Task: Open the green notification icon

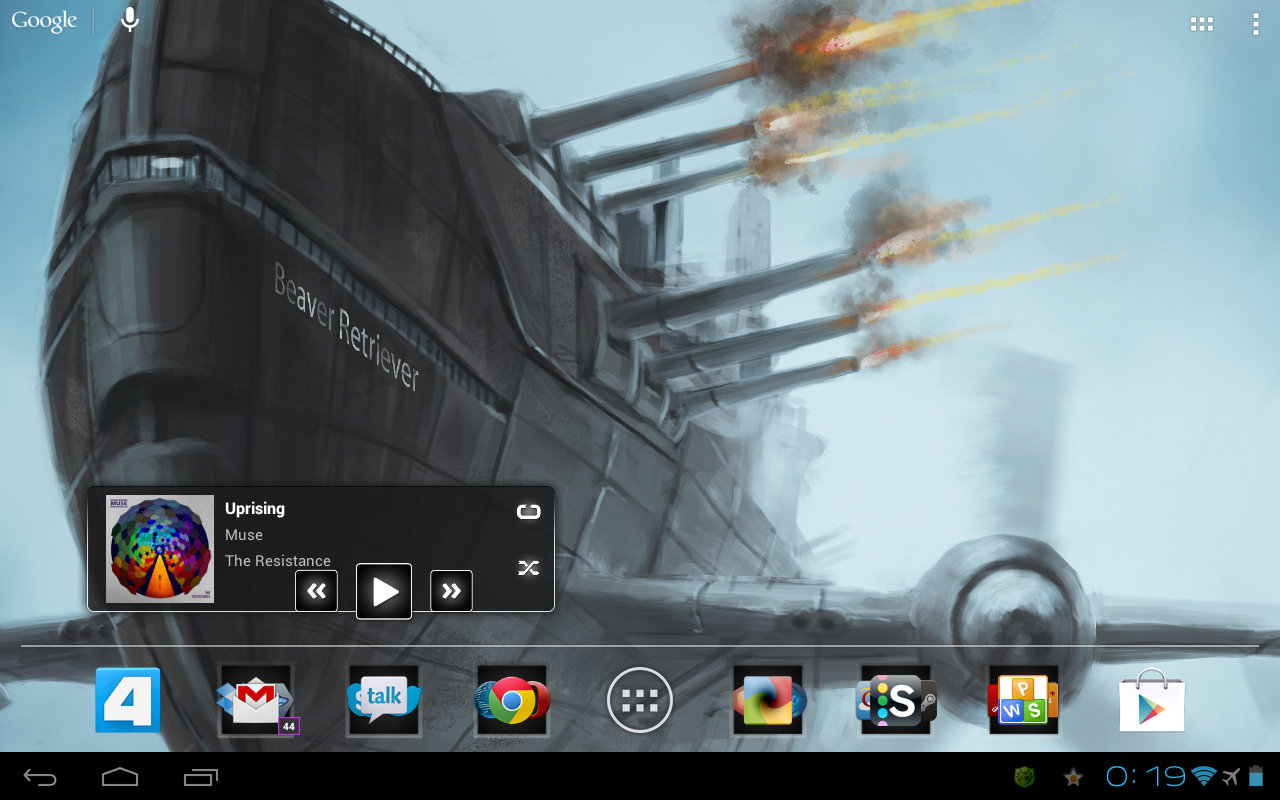Action: click(1024, 776)
